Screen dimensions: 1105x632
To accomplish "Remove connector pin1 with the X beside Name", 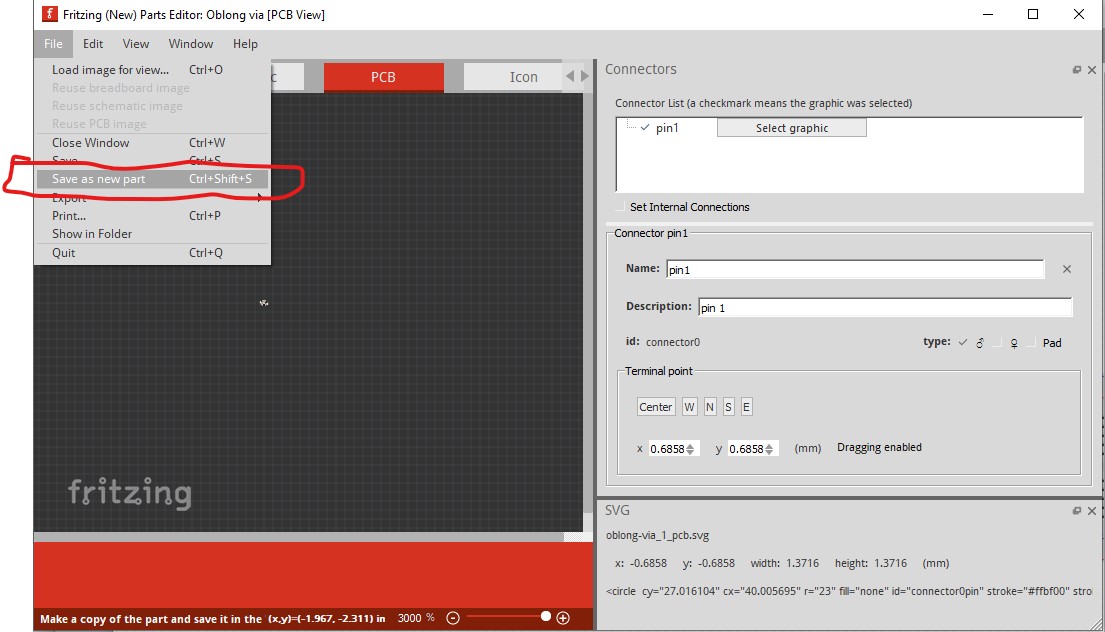I will coord(1067,269).
